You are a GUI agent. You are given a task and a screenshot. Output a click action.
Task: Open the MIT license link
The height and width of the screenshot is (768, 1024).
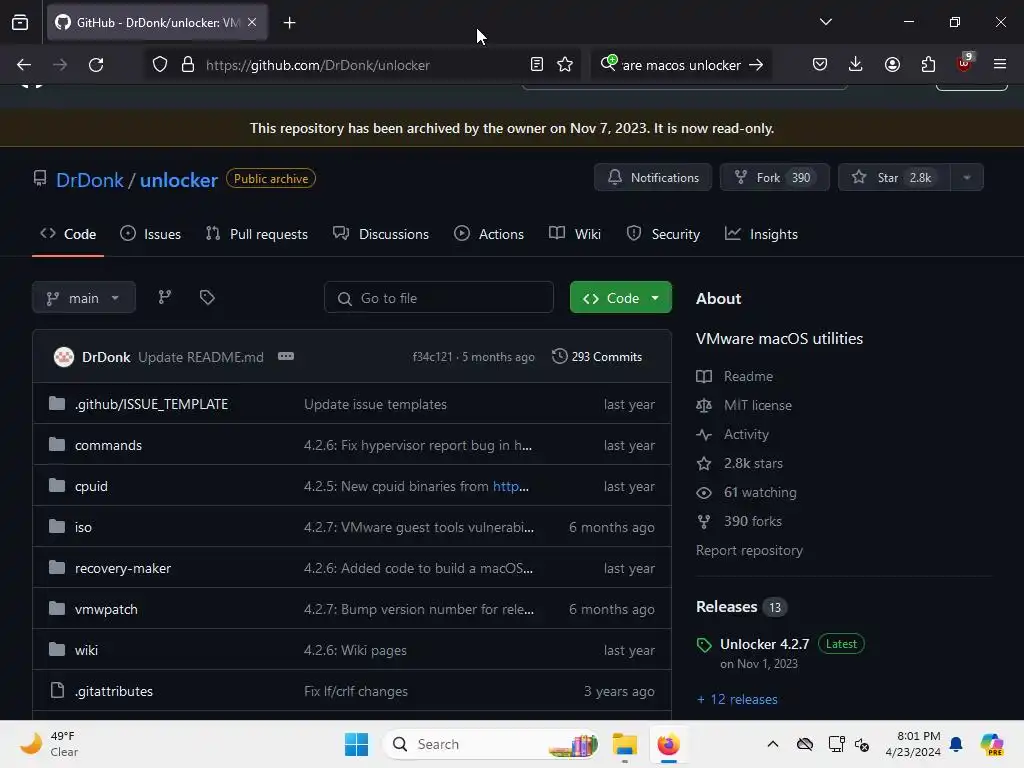click(744, 405)
